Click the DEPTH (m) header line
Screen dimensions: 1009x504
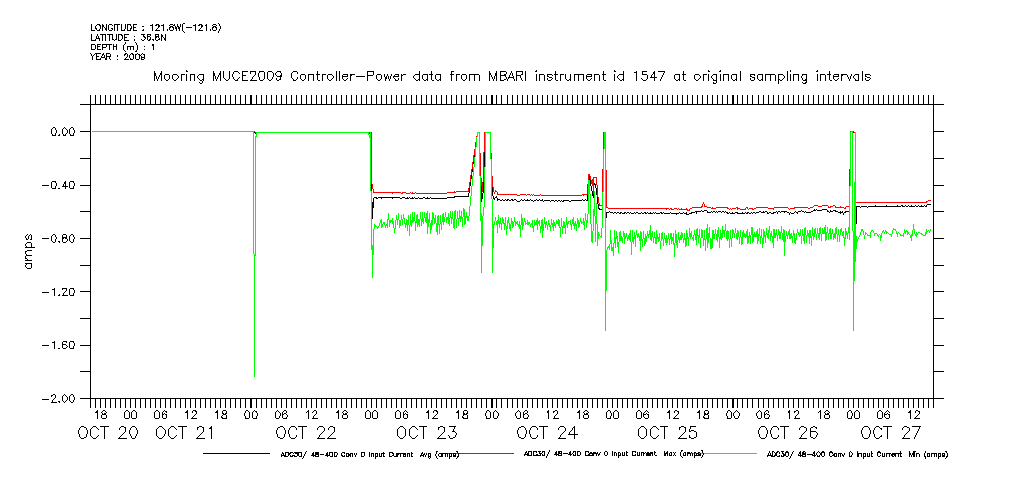(125, 47)
